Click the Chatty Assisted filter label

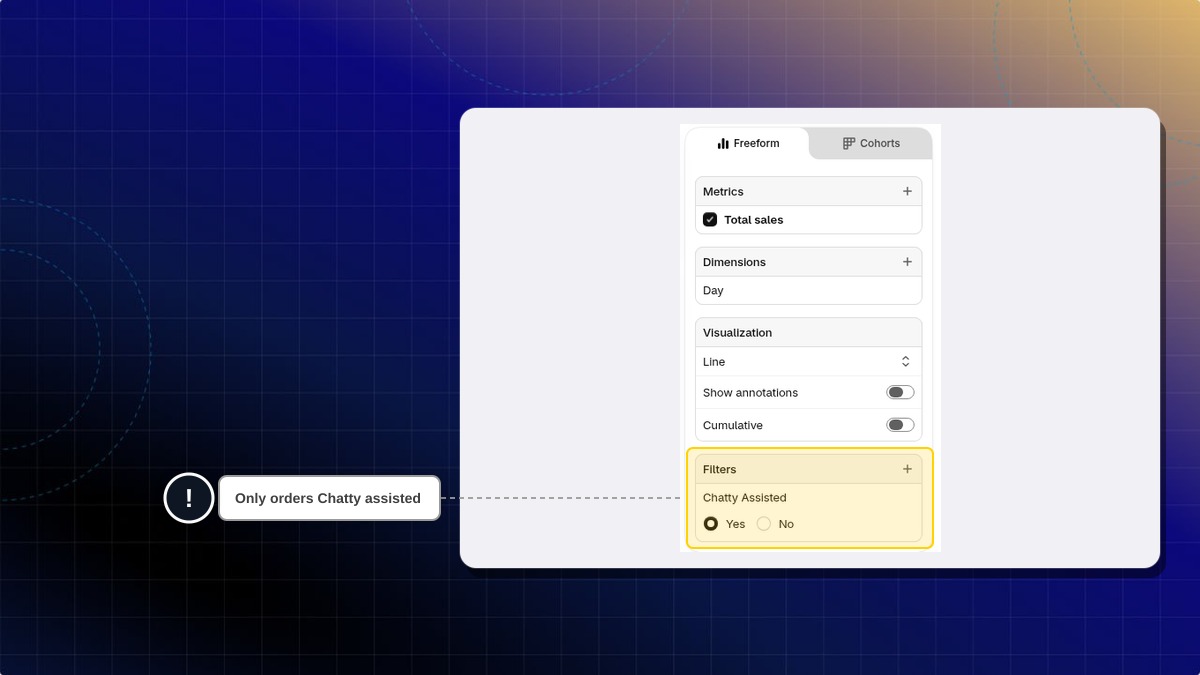pyautogui.click(x=744, y=498)
